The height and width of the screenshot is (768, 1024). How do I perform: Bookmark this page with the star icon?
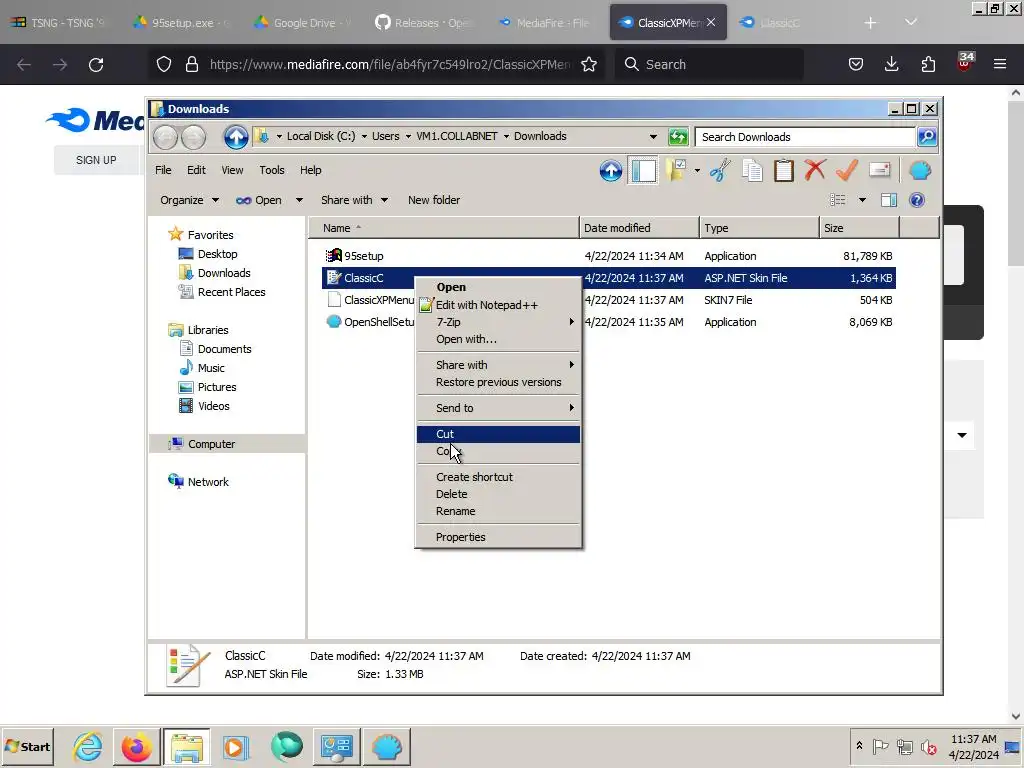(x=588, y=64)
